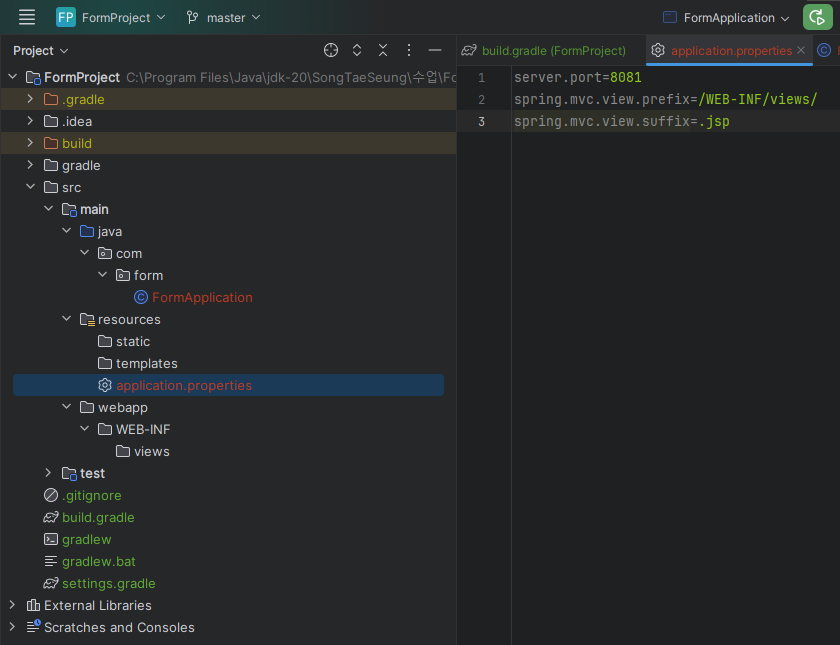840x645 pixels.
Task: Hide the Project tool window
Action: [435, 50]
